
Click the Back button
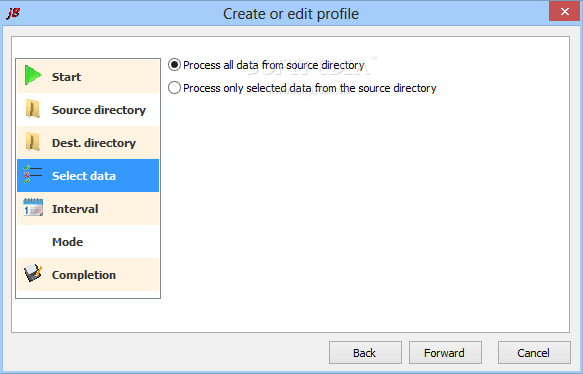pos(365,352)
